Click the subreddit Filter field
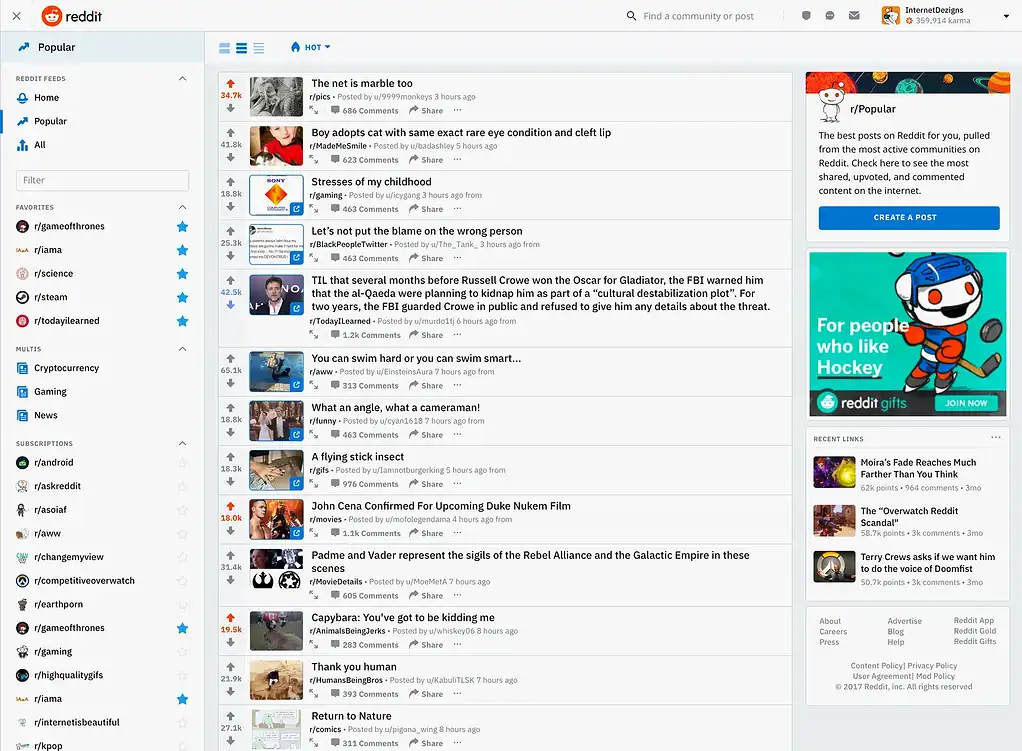The image size is (1022, 751). [x=102, y=181]
